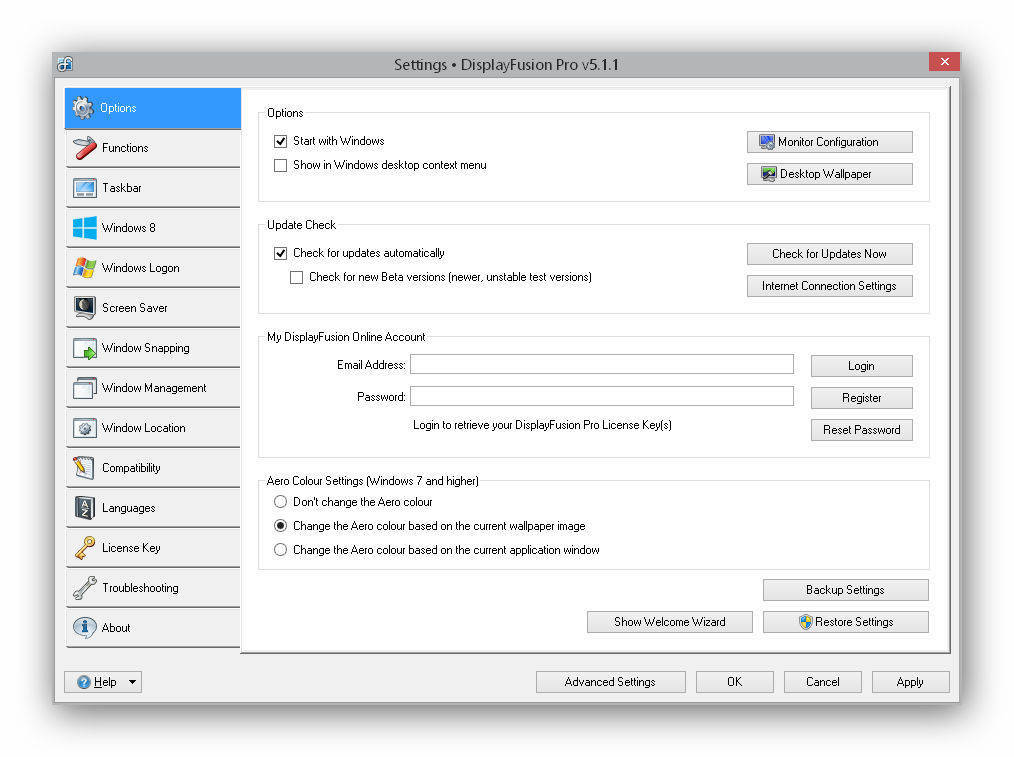The image size is (1014, 757).
Task: Open the Functions section pocket-knife icon
Action: [x=85, y=148]
